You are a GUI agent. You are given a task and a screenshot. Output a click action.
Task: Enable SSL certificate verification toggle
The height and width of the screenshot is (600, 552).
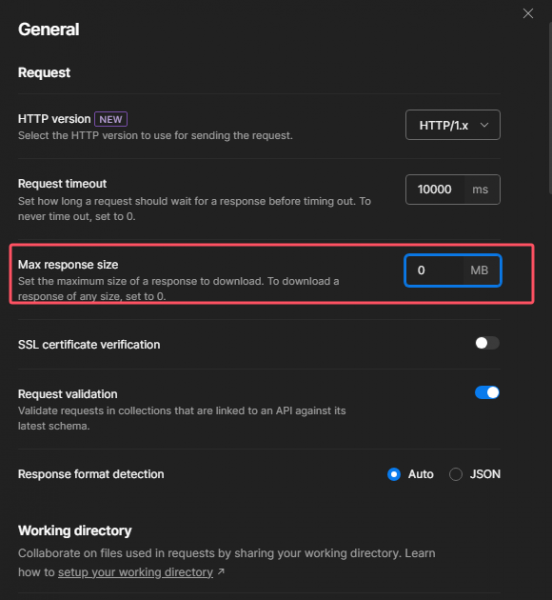pos(487,343)
